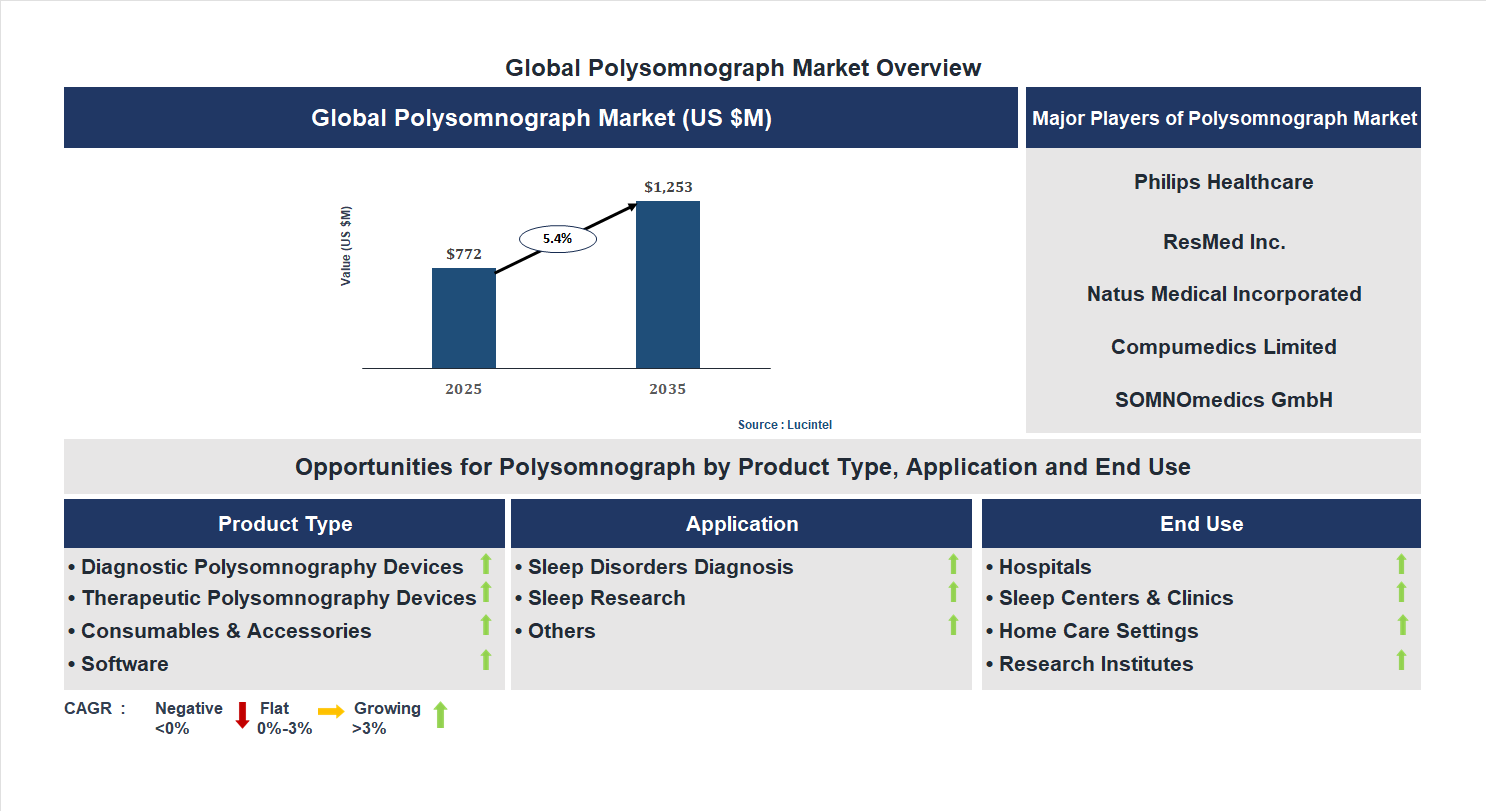
Task: Click the green growth arrow beside Software
Action: coord(485,659)
